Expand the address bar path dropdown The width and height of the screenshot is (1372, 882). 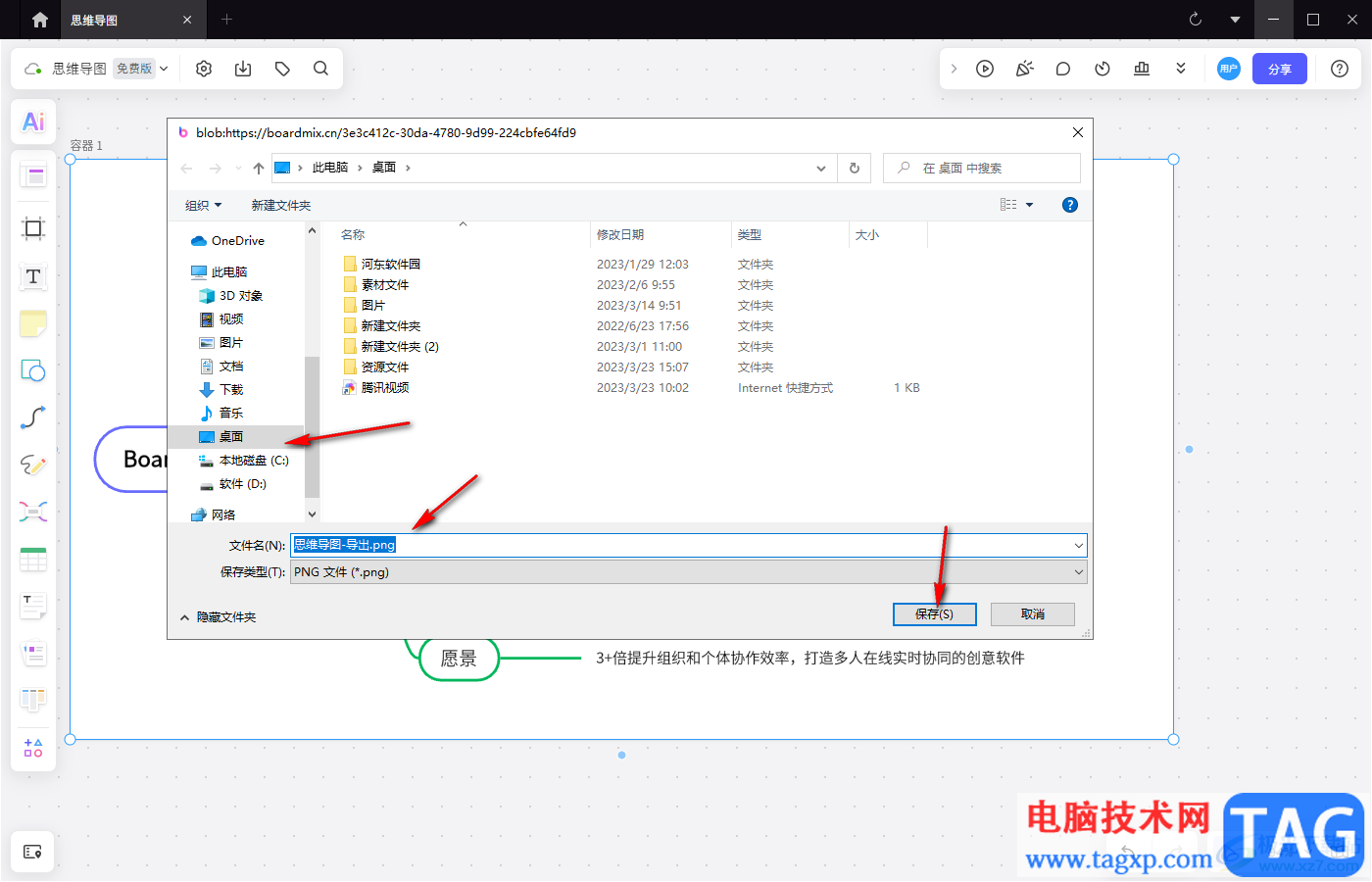[x=821, y=169]
